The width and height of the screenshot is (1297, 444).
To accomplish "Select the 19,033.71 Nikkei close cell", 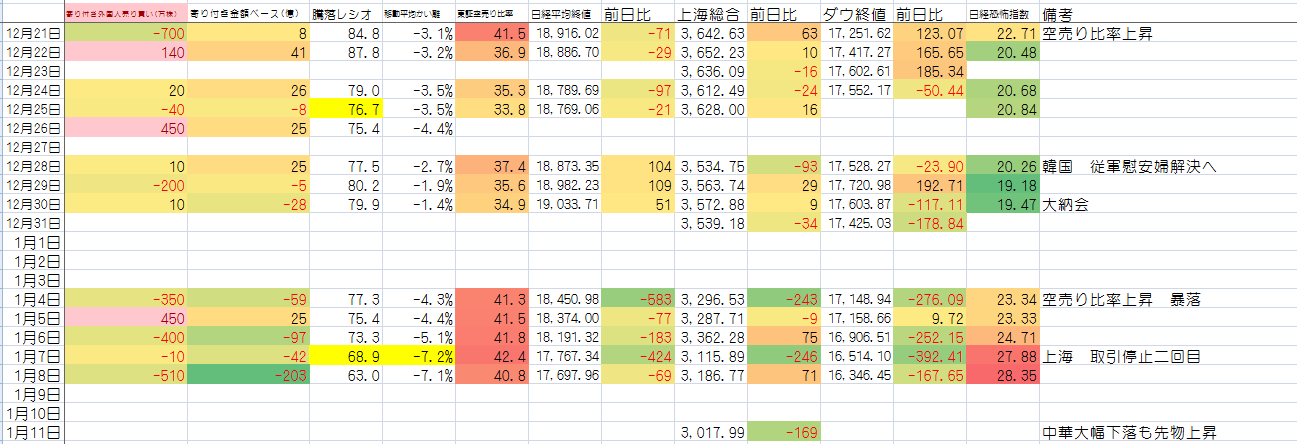I will coord(564,204).
